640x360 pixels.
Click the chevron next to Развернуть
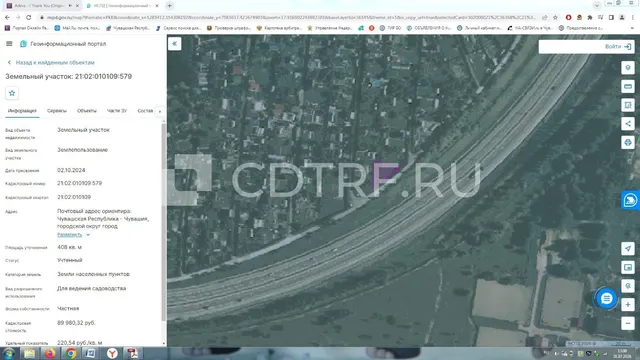pyautogui.click(x=88, y=235)
